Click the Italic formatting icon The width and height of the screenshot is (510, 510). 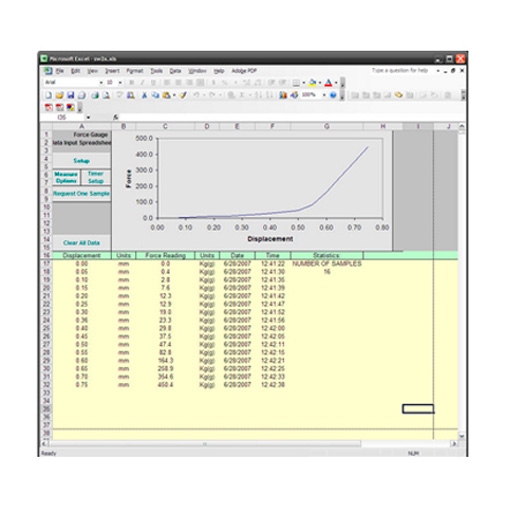[142, 82]
